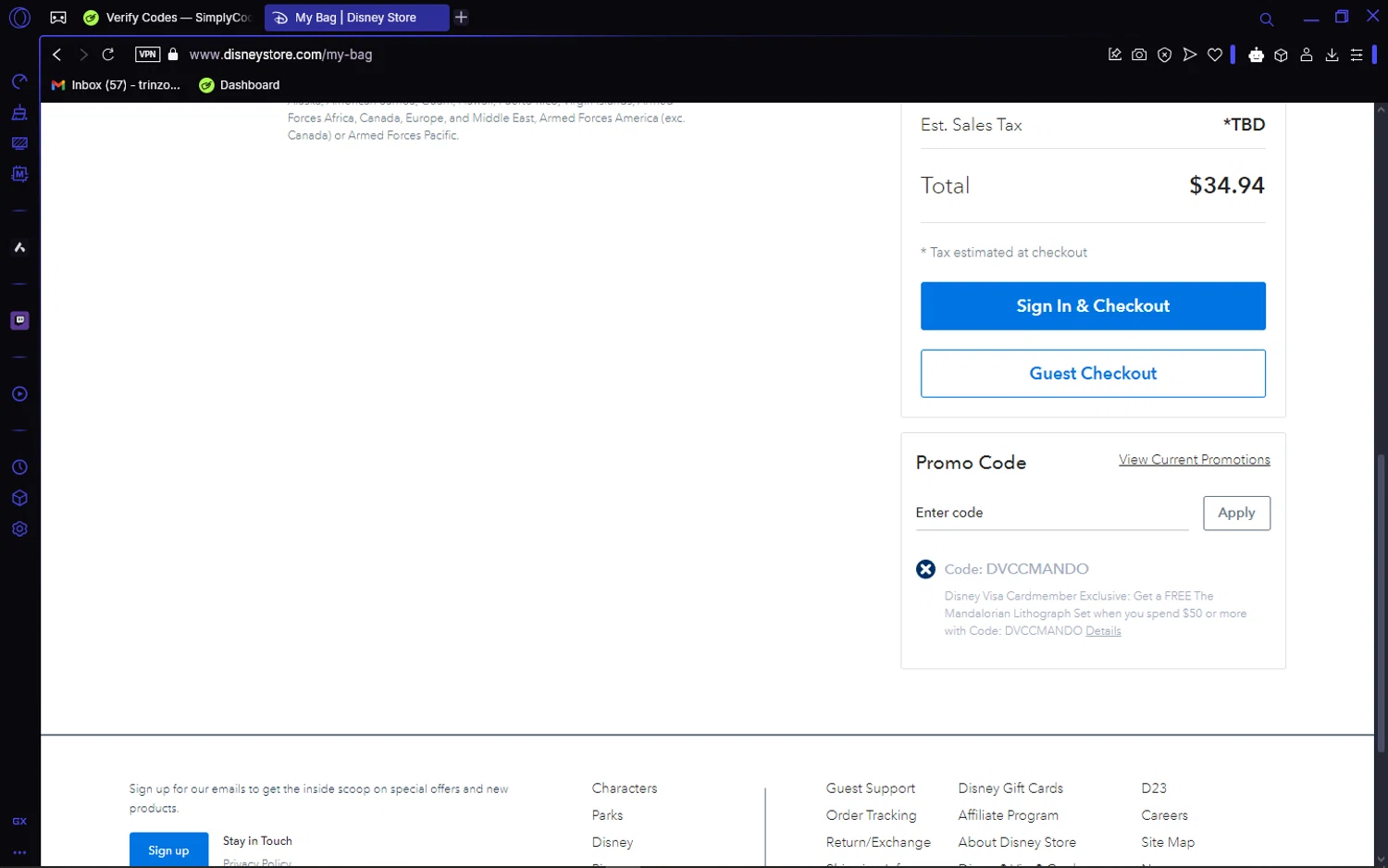The height and width of the screenshot is (868, 1388).
Task: Open GX Cleaner broom icon in sidebar
Action: [x=19, y=113]
